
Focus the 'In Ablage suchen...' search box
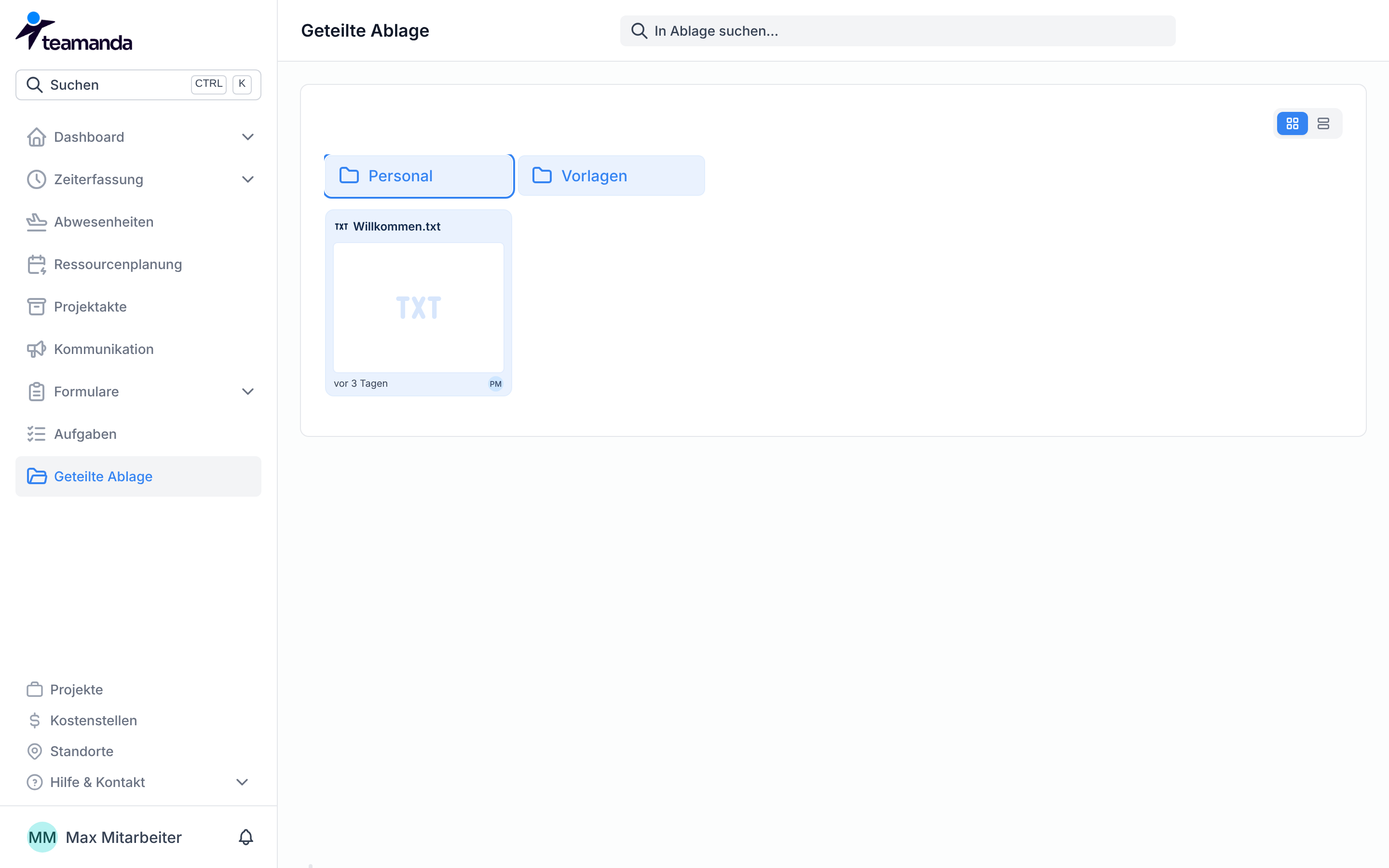[898, 31]
